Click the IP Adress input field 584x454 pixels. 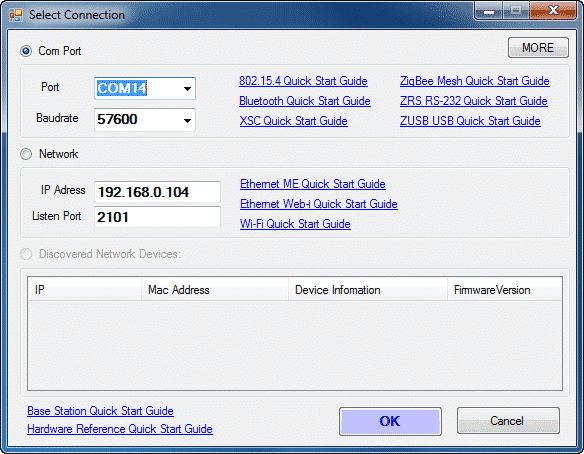(x=158, y=192)
